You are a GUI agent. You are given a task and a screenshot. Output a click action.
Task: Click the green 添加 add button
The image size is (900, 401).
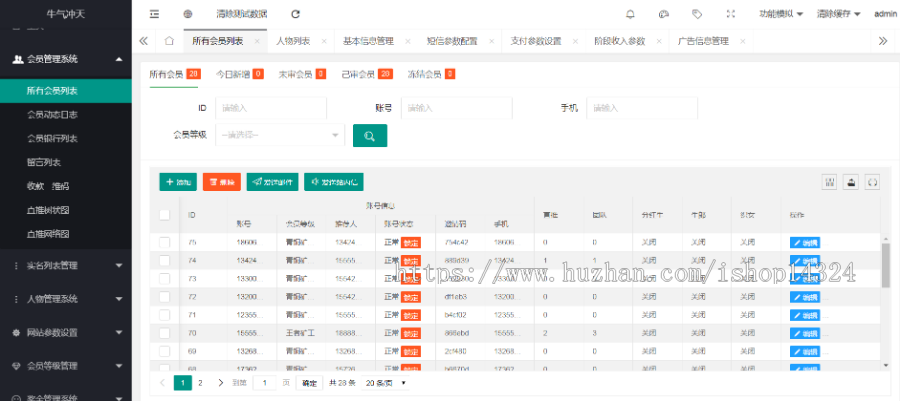click(x=178, y=182)
